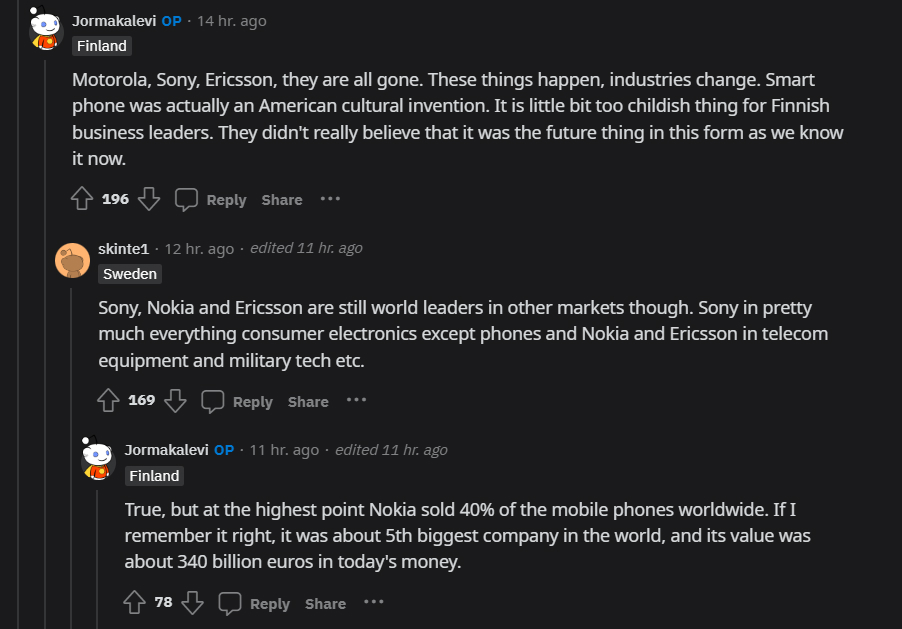902x629 pixels.
Task: Click the Sweden user flair
Action: pyautogui.click(x=129, y=274)
